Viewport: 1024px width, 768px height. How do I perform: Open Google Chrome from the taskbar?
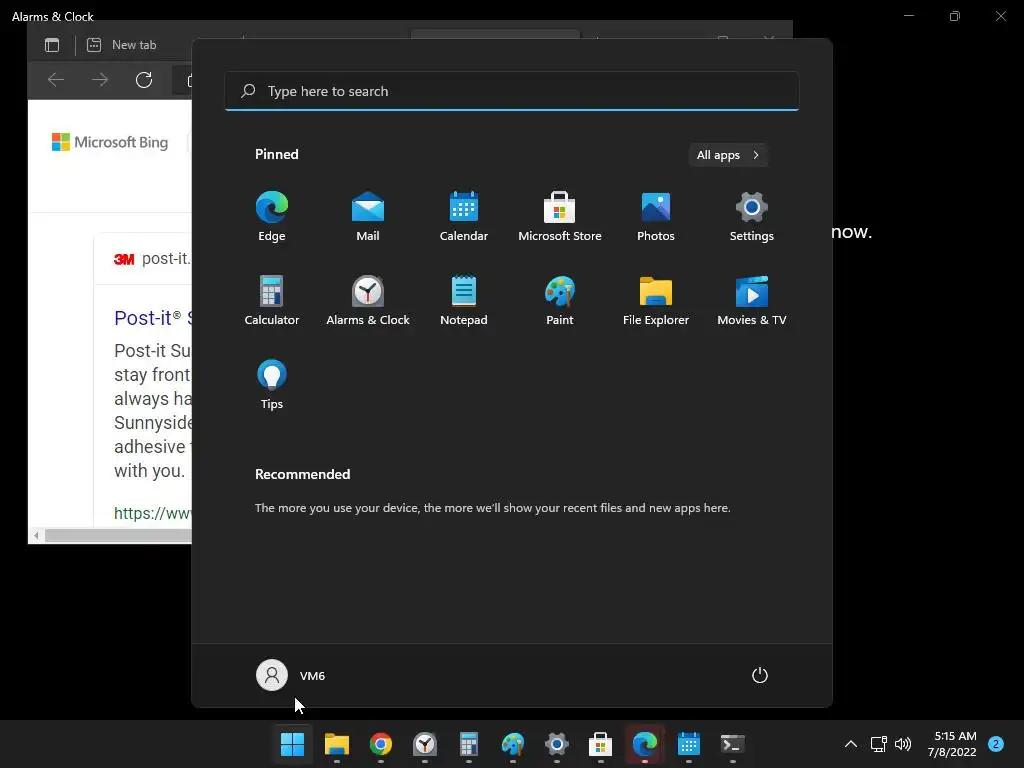click(381, 744)
